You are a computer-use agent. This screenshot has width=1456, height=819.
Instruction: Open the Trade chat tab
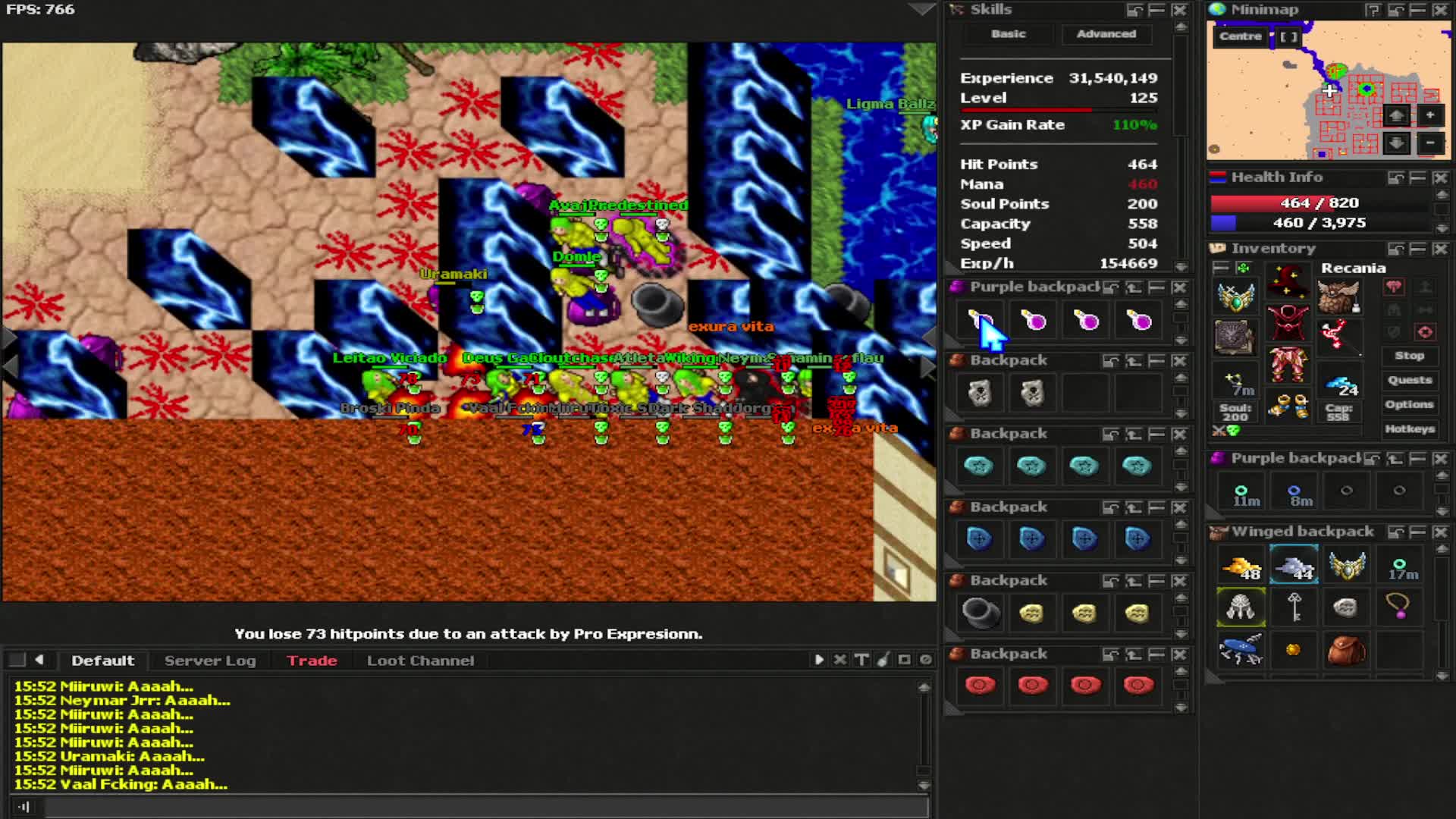click(x=312, y=661)
